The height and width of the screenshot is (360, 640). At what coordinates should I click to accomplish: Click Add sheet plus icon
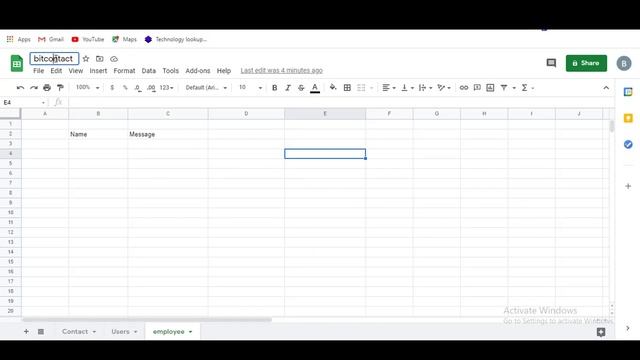coord(26,331)
